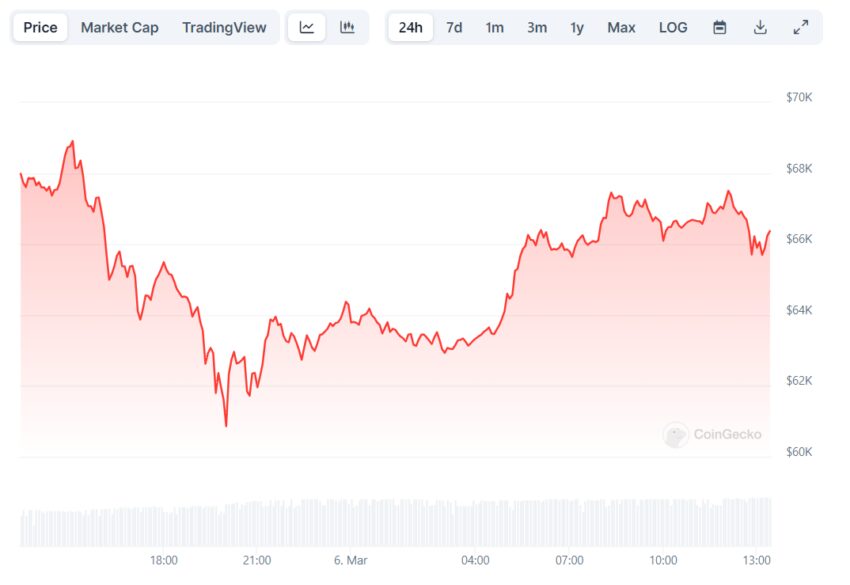Display Max time range
The height and width of the screenshot is (585, 850).
[621, 27]
